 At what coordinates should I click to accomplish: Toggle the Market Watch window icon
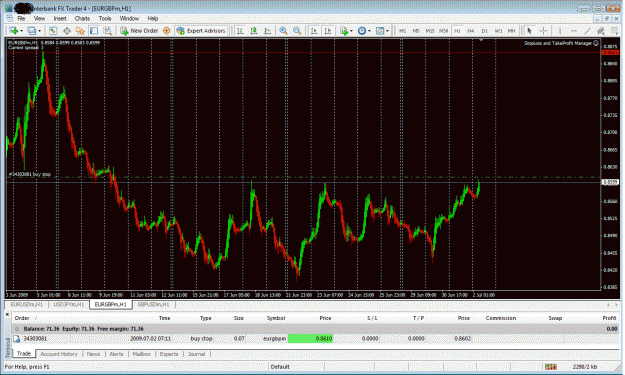[53, 31]
